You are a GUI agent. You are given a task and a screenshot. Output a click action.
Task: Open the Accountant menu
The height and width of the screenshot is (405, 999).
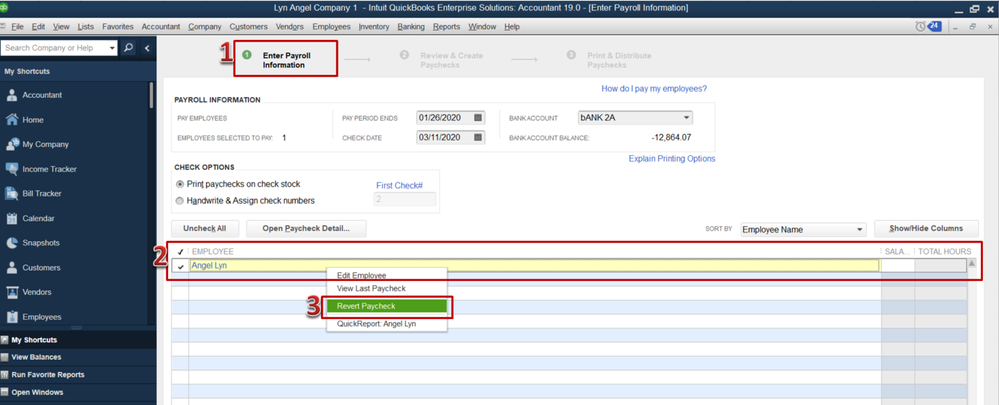[x=161, y=27]
